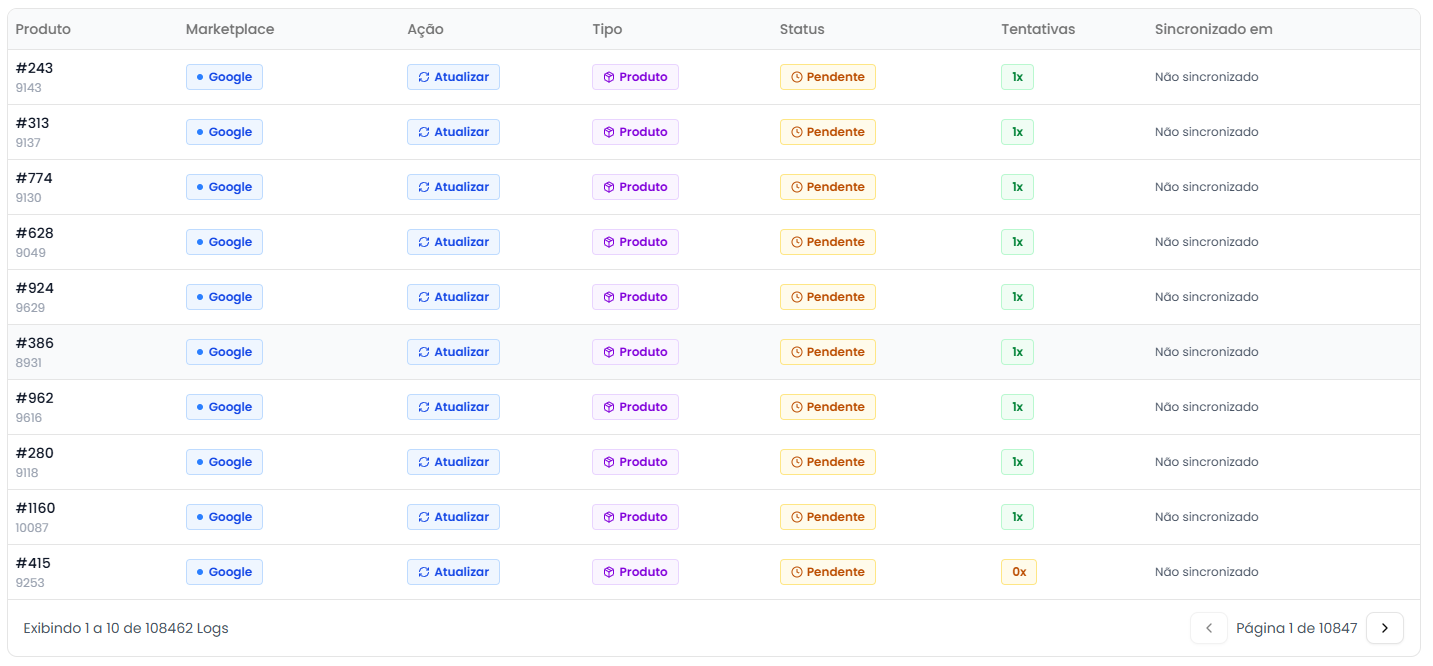Open product #1160 from the Produto column
This screenshot has height=666, width=1433.
(35, 508)
